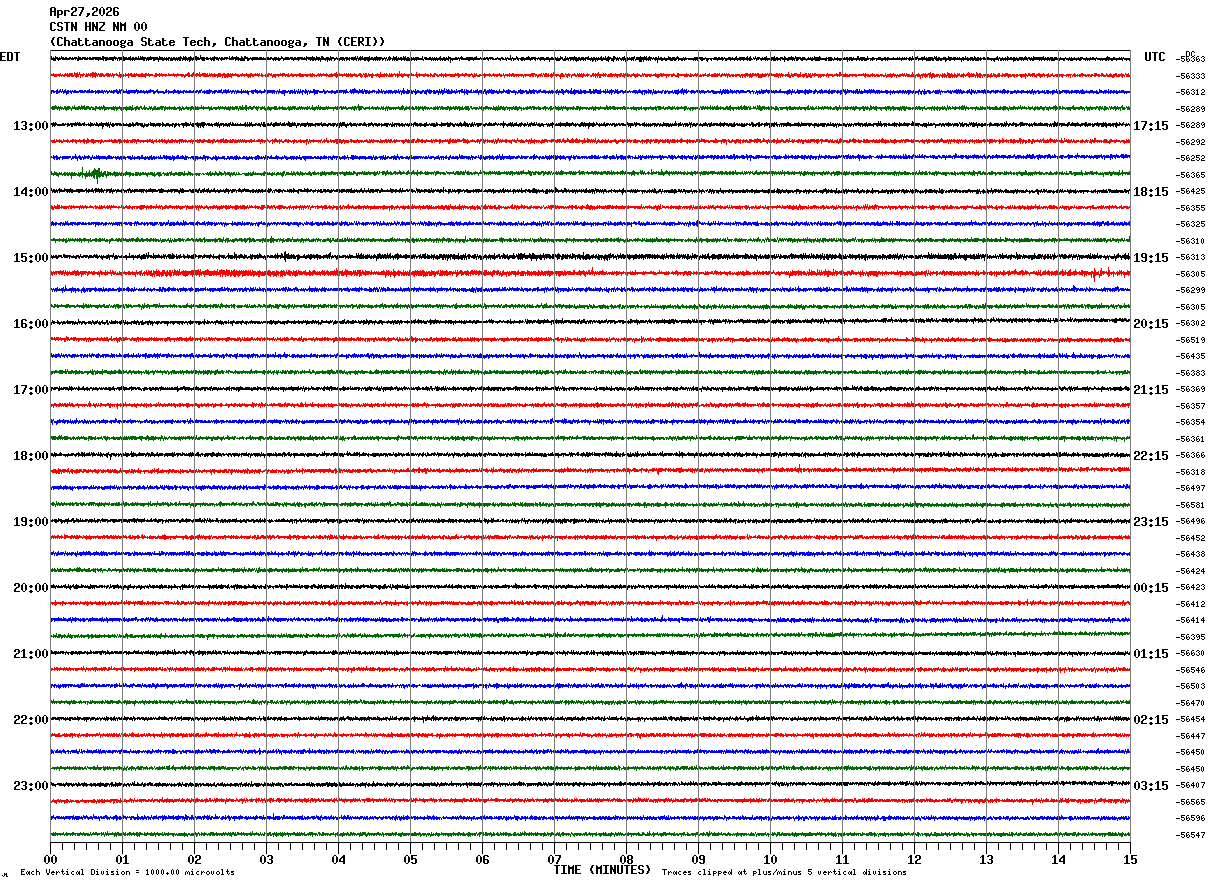Click the '15' minute tick label

pyautogui.click(x=1130, y=859)
